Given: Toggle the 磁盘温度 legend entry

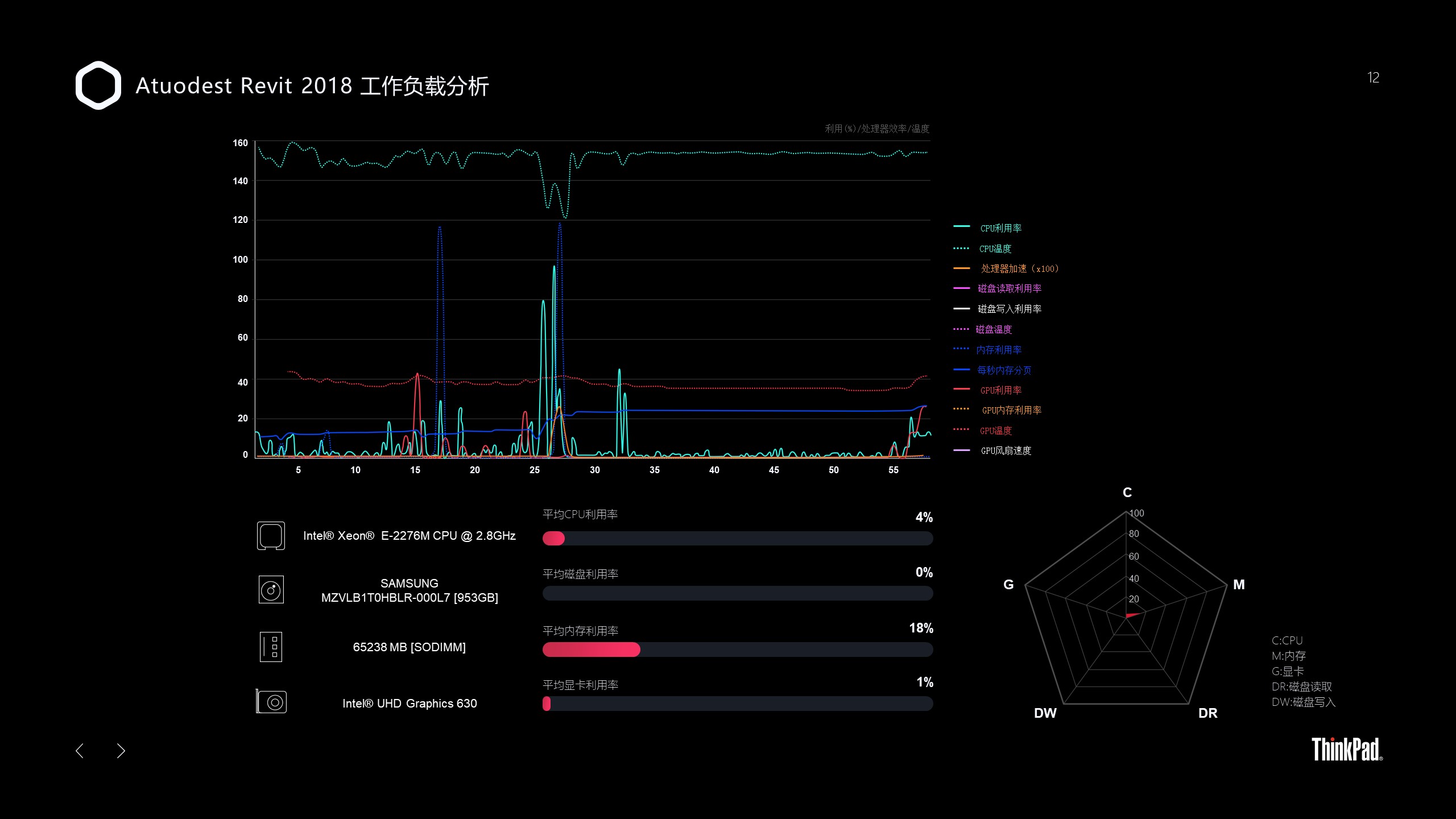Looking at the screenshot, I should click(983, 329).
